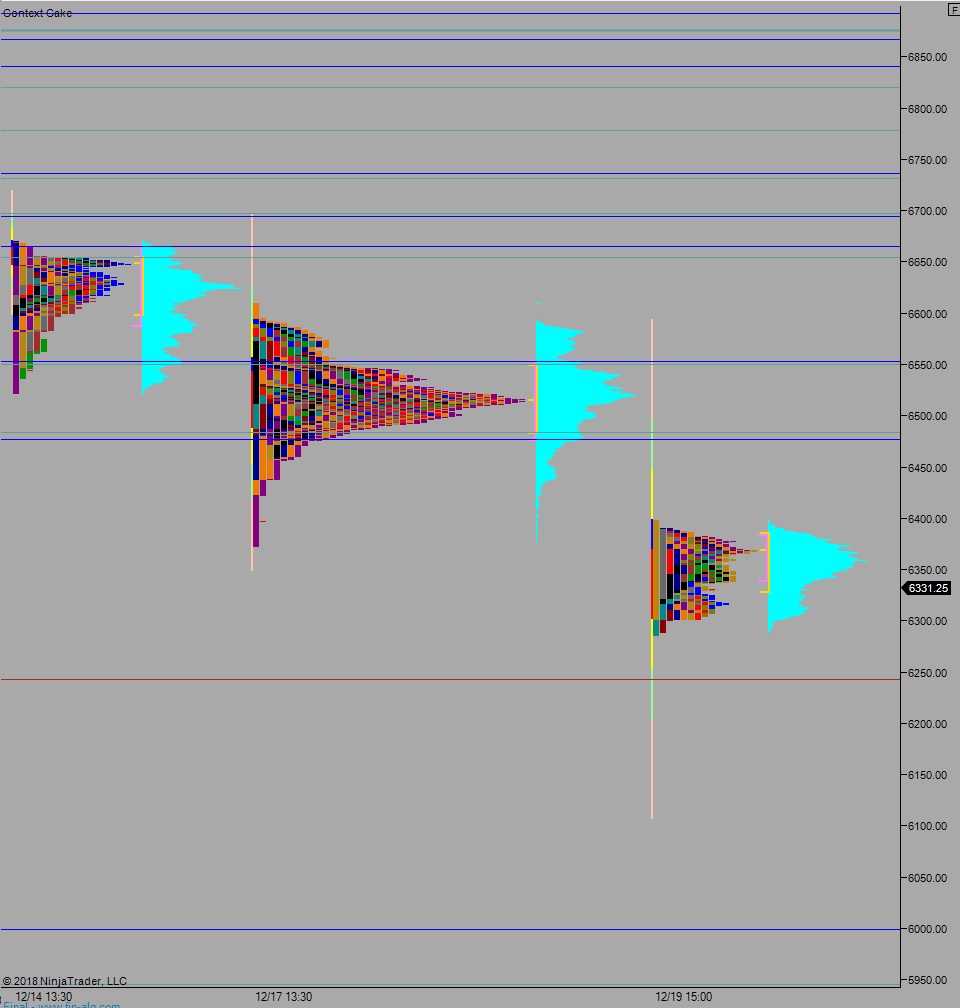Viewport: 960px width, 1008px height.
Task: Click the current price marker 6331.25
Action: point(927,588)
